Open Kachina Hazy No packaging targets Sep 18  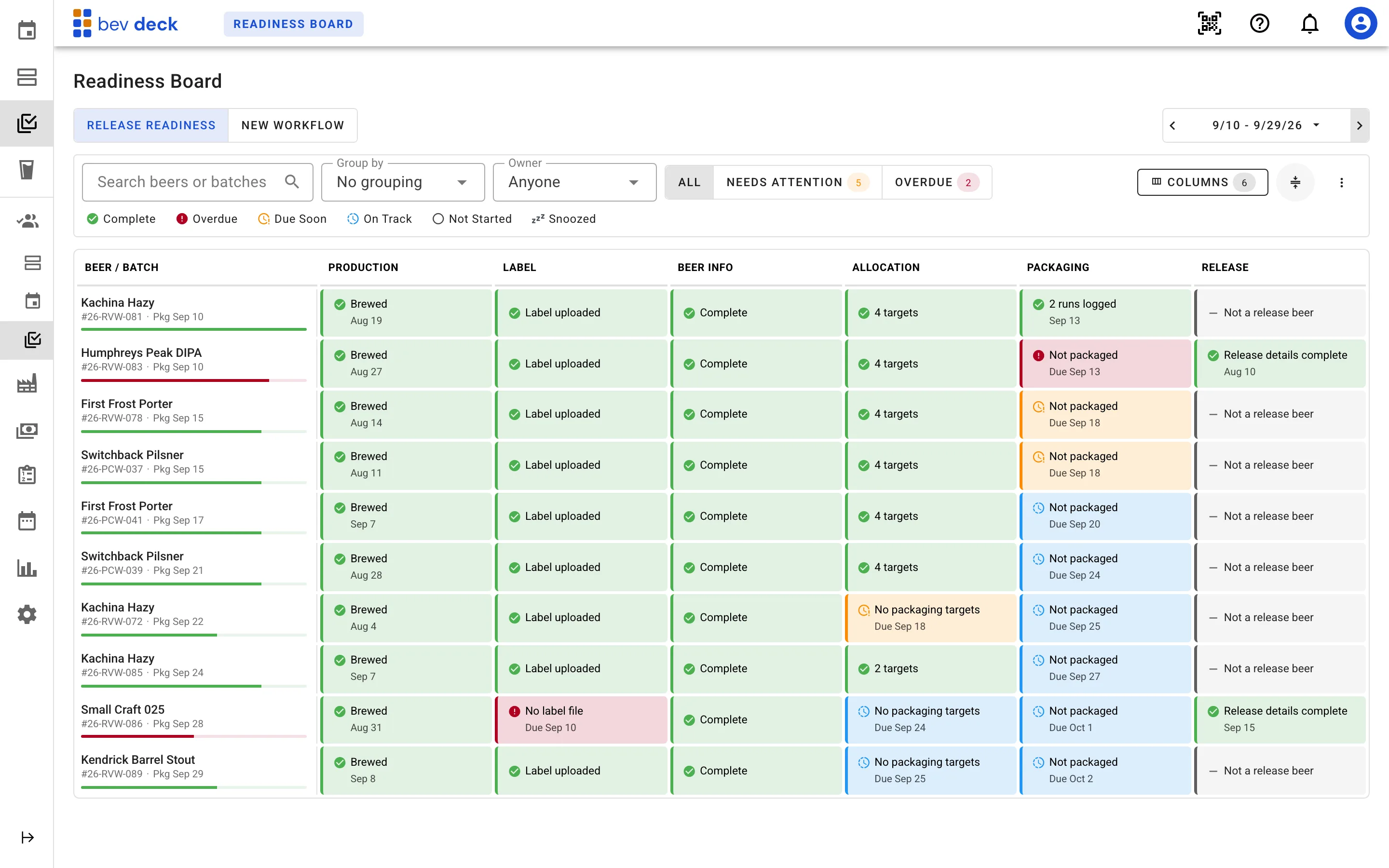pyautogui.click(x=930, y=617)
